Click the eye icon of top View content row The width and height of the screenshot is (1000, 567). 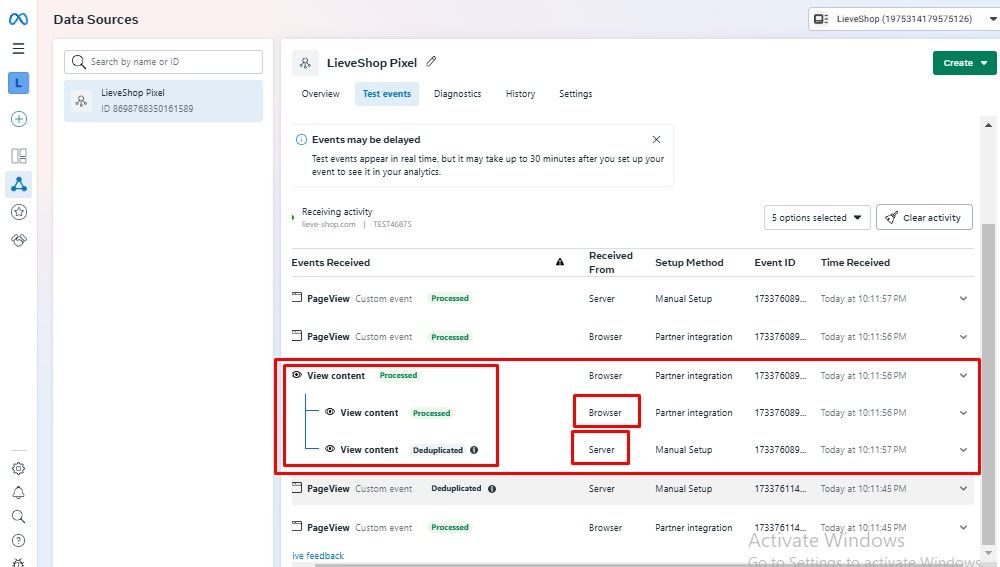click(x=297, y=375)
